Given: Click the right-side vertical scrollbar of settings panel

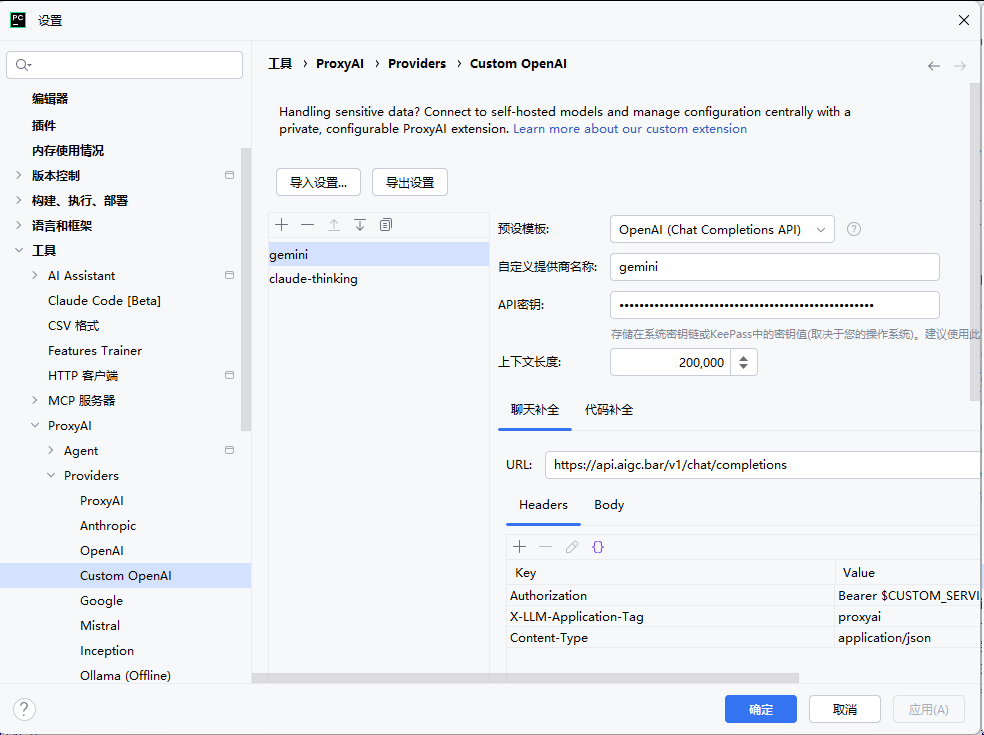Looking at the screenshot, I should [975, 242].
